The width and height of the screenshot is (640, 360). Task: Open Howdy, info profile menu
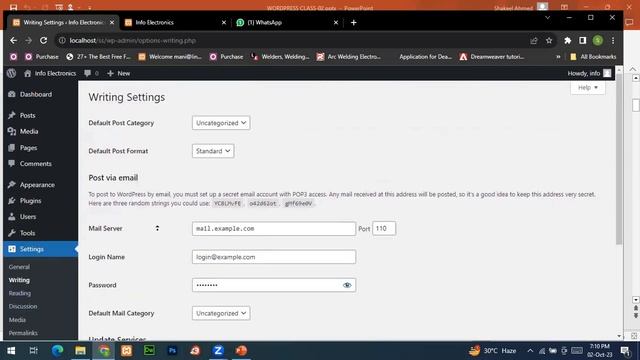click(589, 73)
